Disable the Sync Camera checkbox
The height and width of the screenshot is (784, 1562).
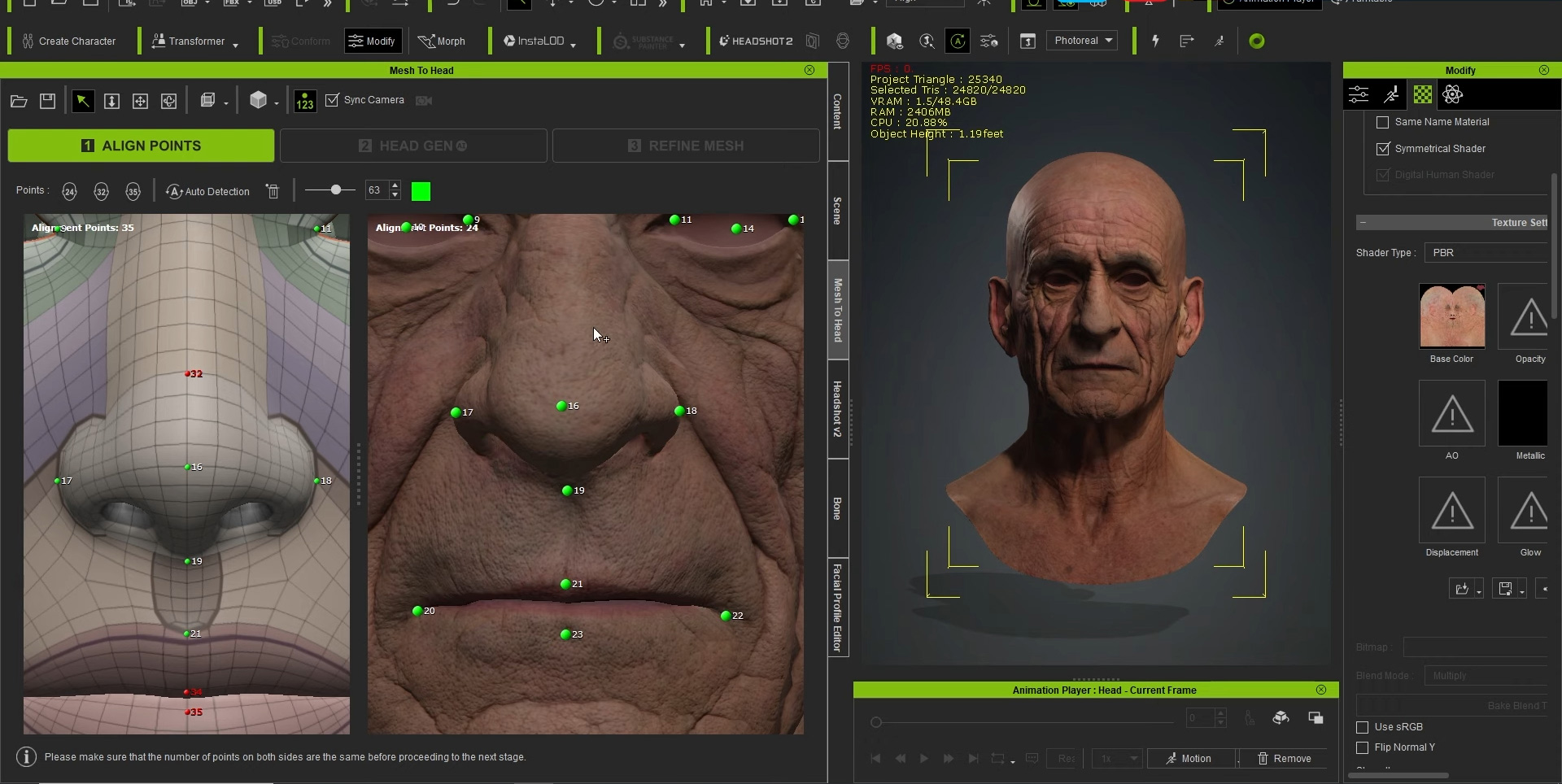(x=332, y=100)
